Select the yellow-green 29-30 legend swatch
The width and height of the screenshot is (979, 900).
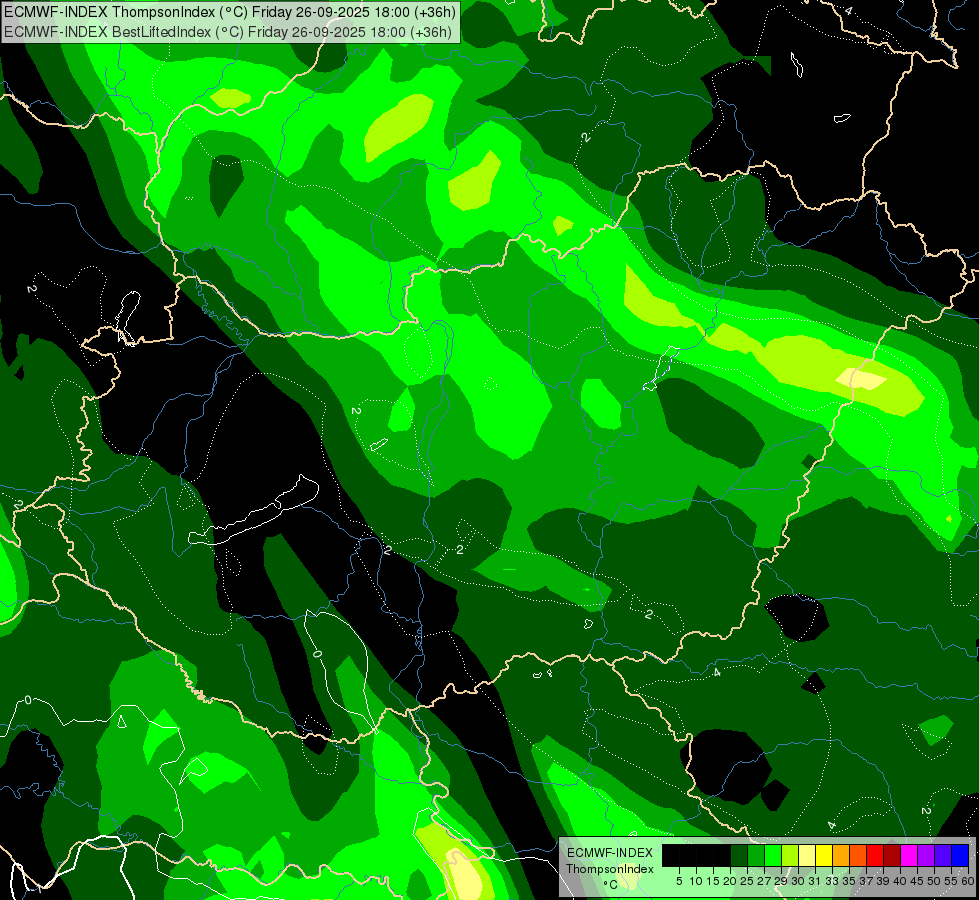coord(790,855)
